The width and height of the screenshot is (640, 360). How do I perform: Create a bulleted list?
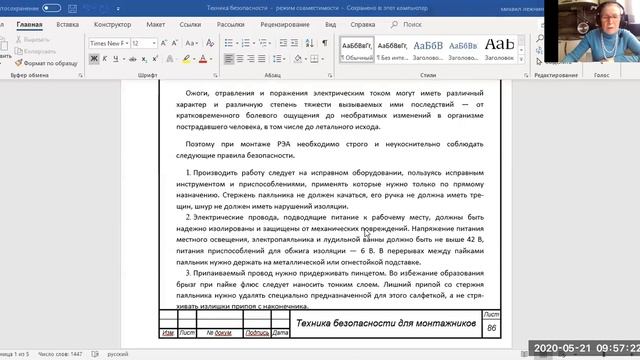pos(229,43)
